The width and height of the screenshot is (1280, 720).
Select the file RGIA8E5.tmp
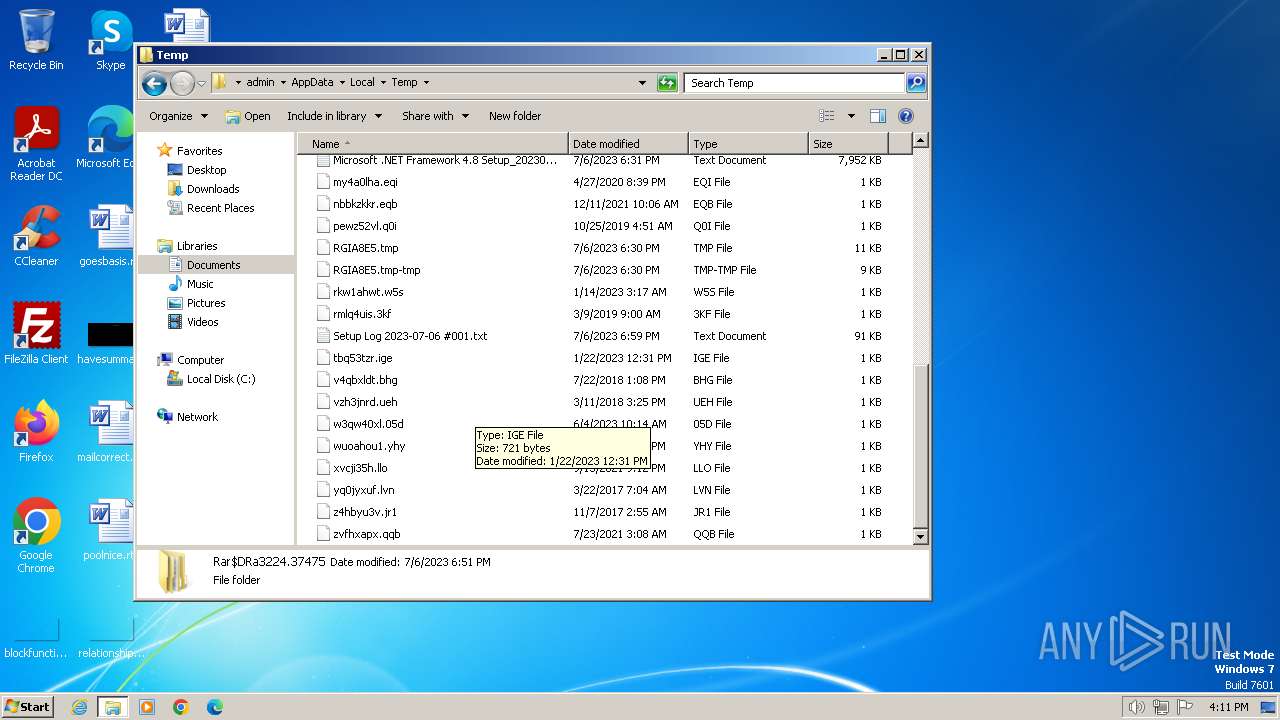(x=365, y=248)
